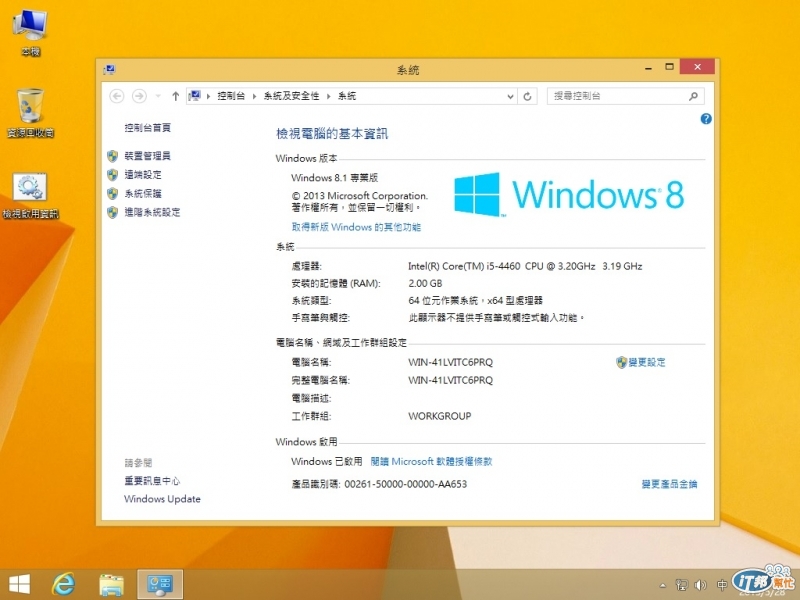The image size is (800, 600).
Task: Click the WORKGROUP value
Action: [439, 416]
